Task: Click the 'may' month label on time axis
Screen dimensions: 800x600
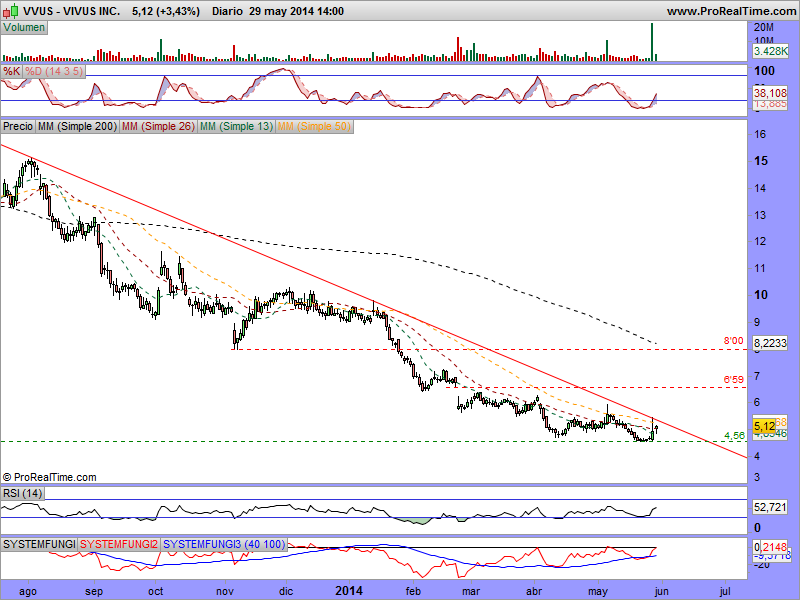Action: 598,592
